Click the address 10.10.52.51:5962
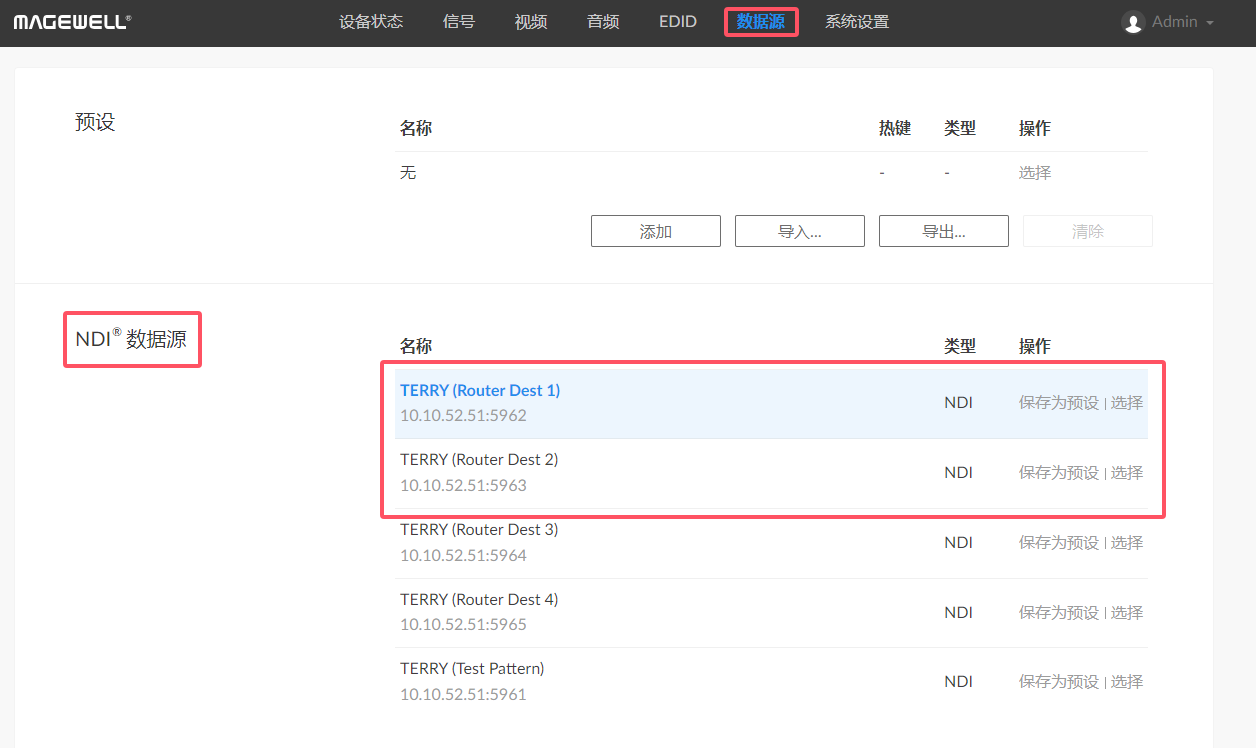This screenshot has height=748, width=1256. (x=463, y=416)
